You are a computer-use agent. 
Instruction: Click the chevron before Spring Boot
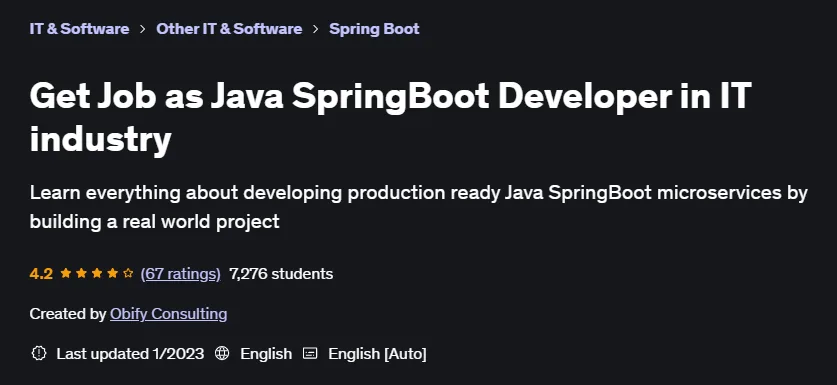(316, 29)
